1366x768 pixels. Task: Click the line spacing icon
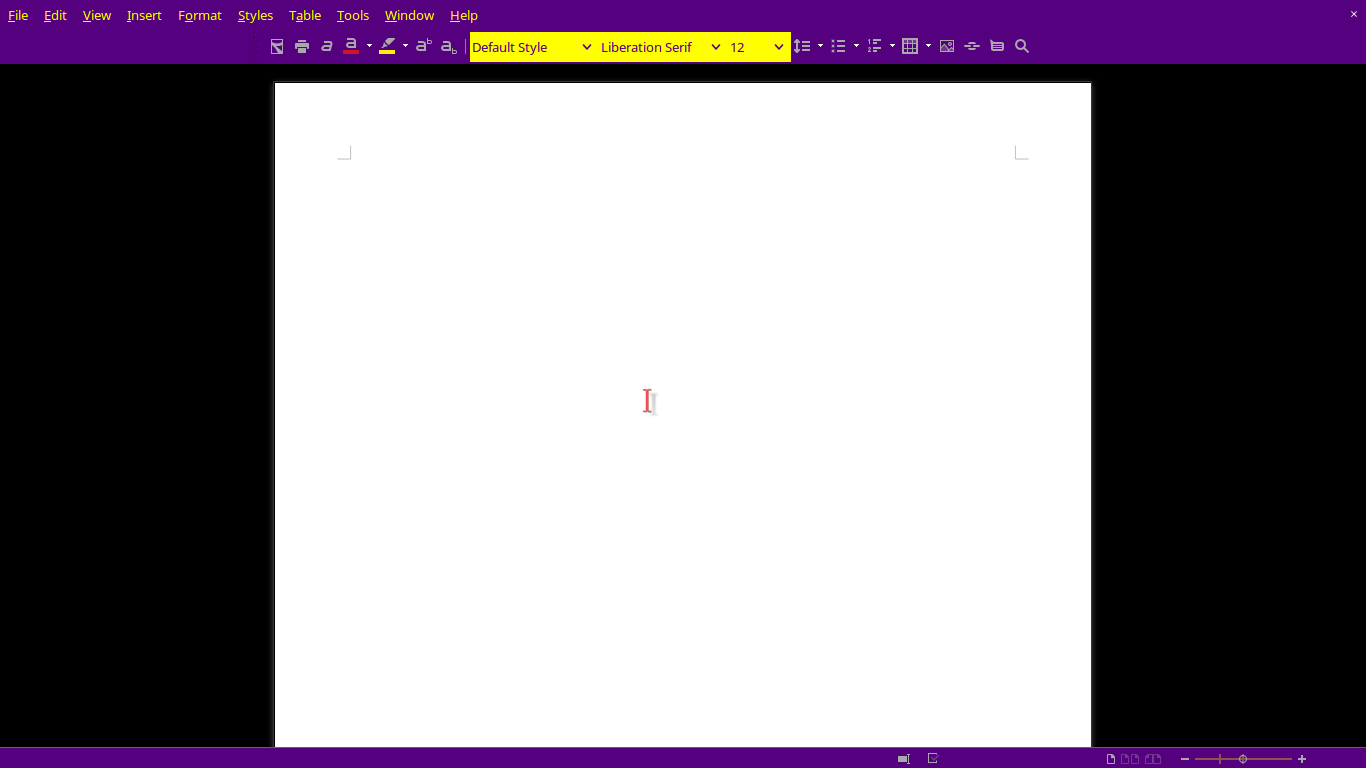click(802, 46)
